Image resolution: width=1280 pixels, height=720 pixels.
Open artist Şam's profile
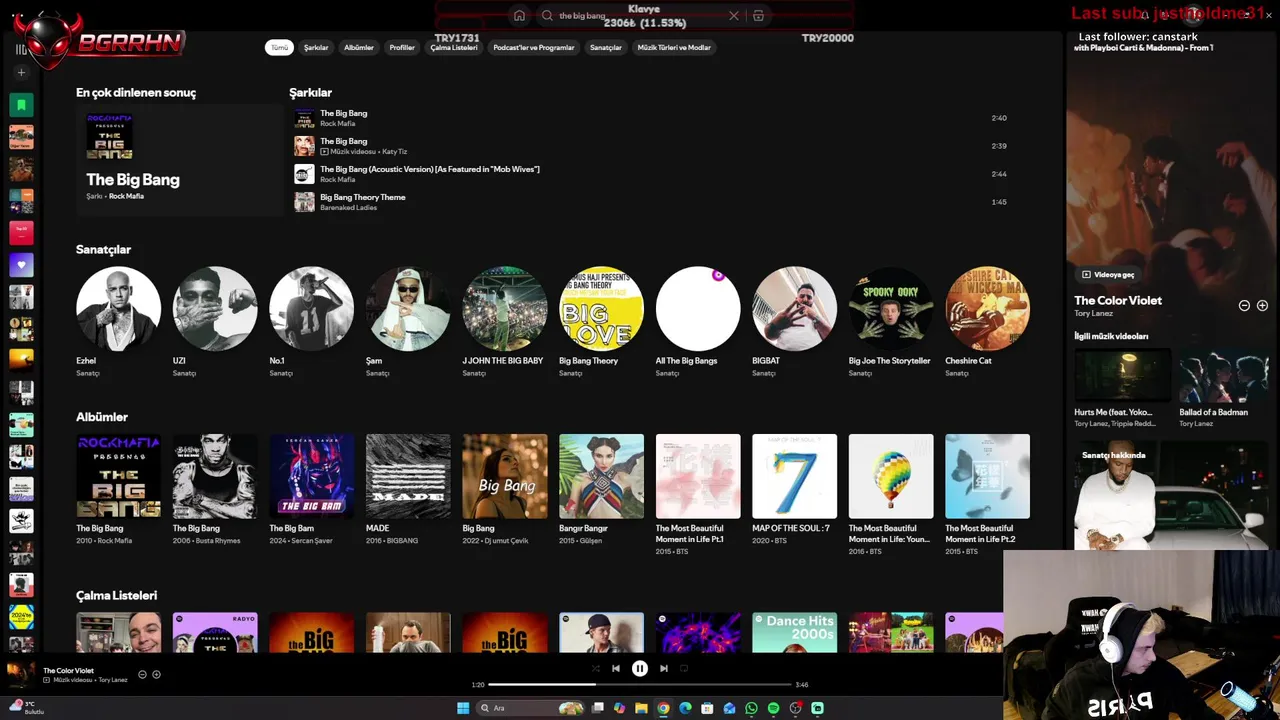point(408,308)
